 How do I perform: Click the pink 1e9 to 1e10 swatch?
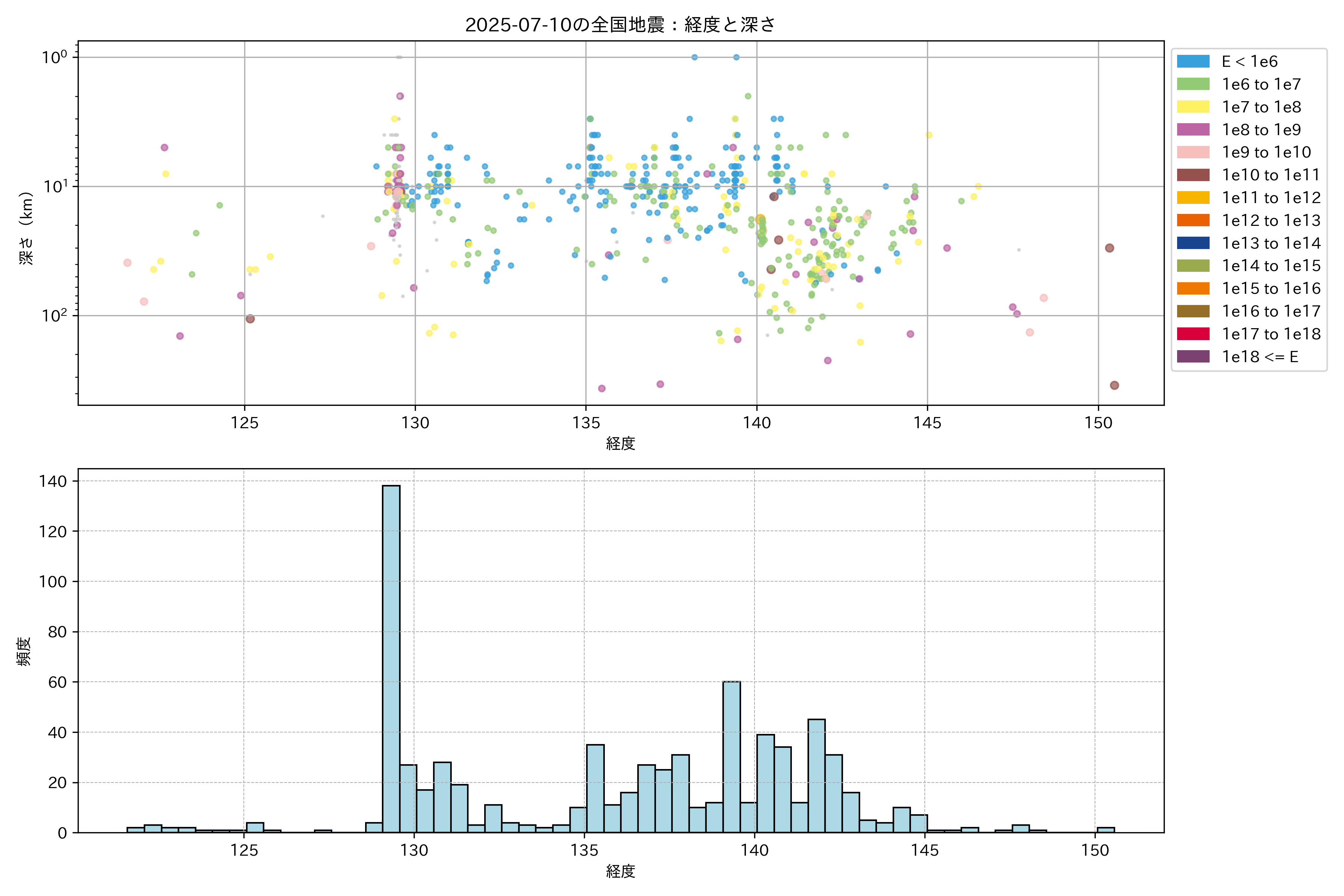(x=1192, y=152)
